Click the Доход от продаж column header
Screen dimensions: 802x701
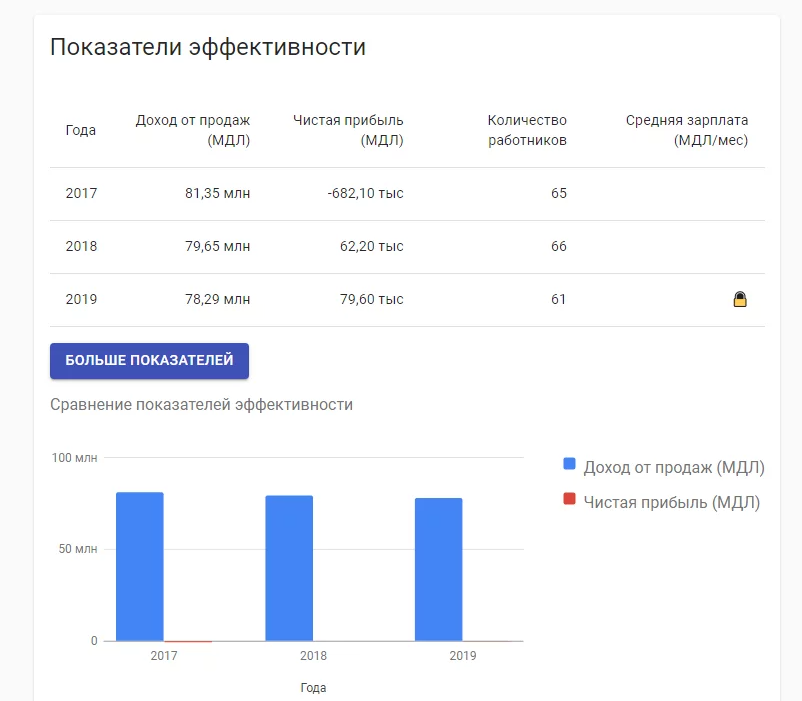[x=193, y=130]
